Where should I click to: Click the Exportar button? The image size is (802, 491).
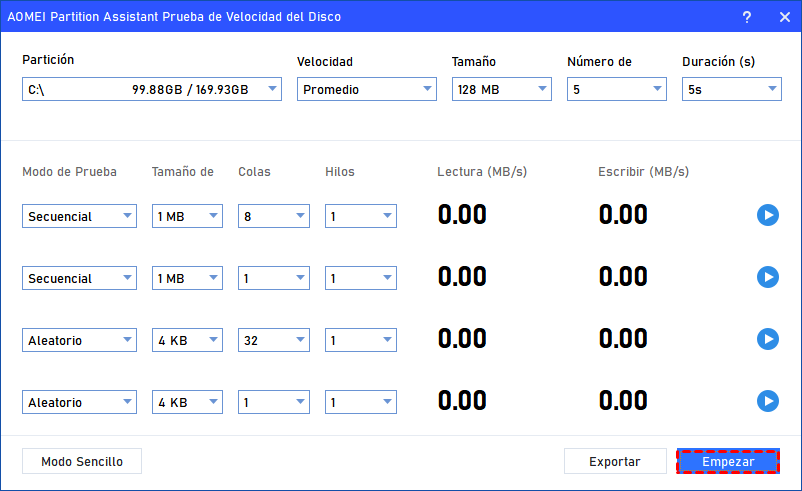coord(614,461)
